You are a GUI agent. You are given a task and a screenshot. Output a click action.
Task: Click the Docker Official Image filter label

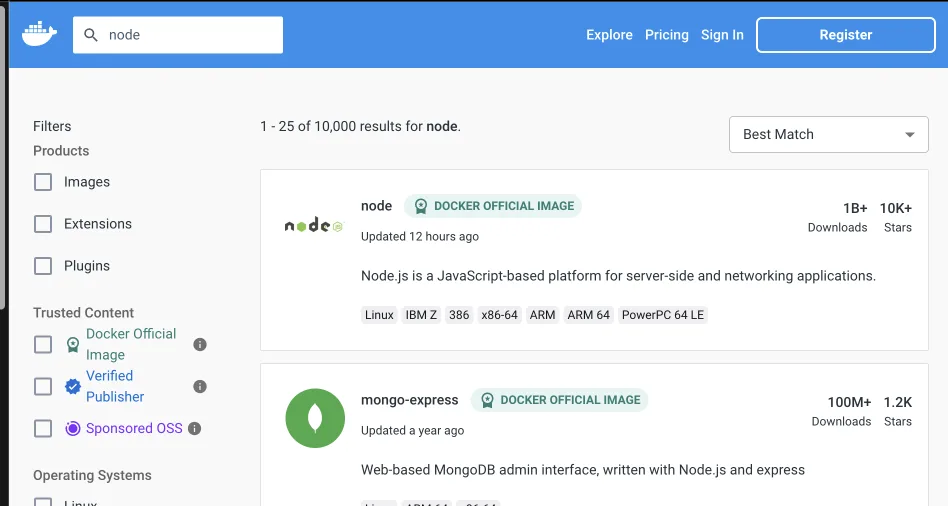[131, 344]
